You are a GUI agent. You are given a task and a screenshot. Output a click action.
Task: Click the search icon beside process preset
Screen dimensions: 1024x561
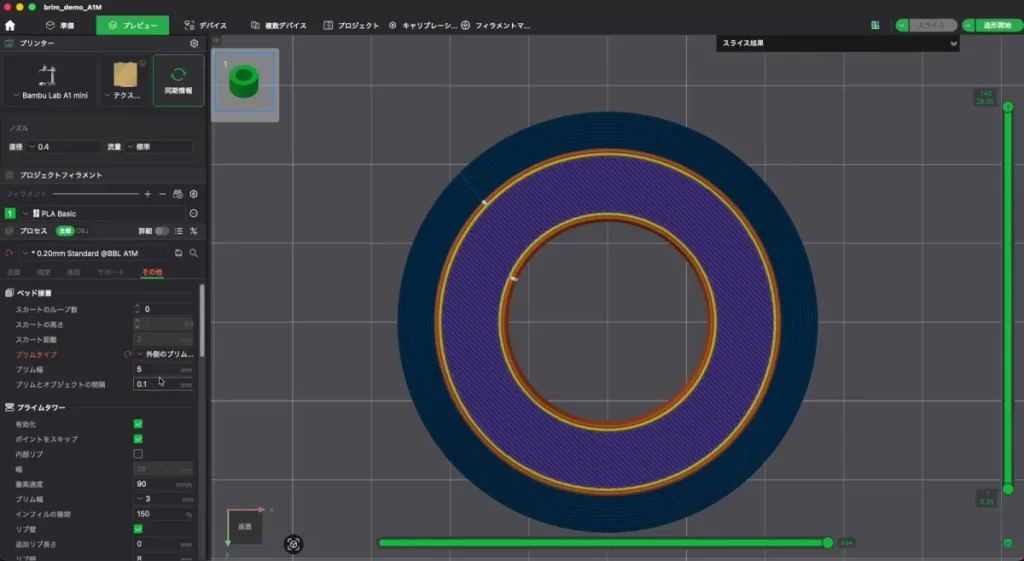tap(194, 253)
